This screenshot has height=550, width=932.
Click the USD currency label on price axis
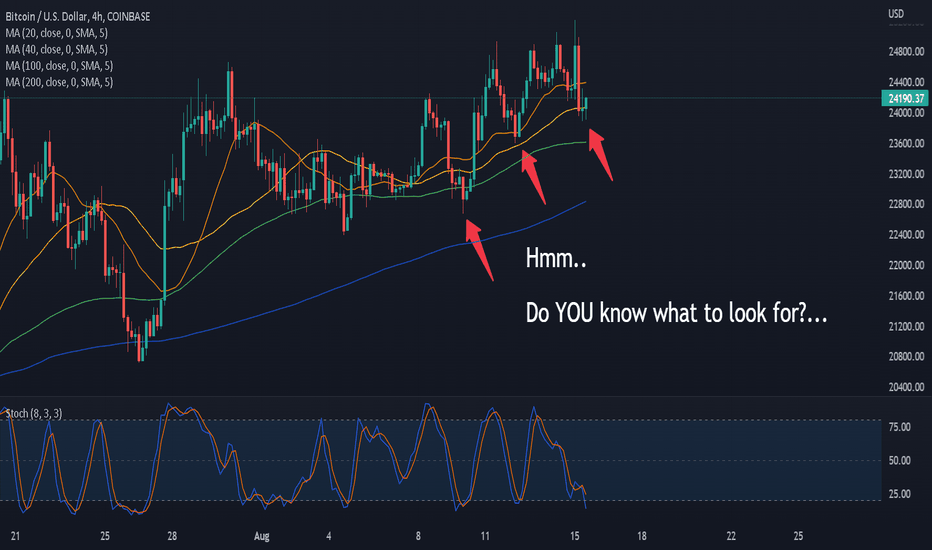point(896,14)
